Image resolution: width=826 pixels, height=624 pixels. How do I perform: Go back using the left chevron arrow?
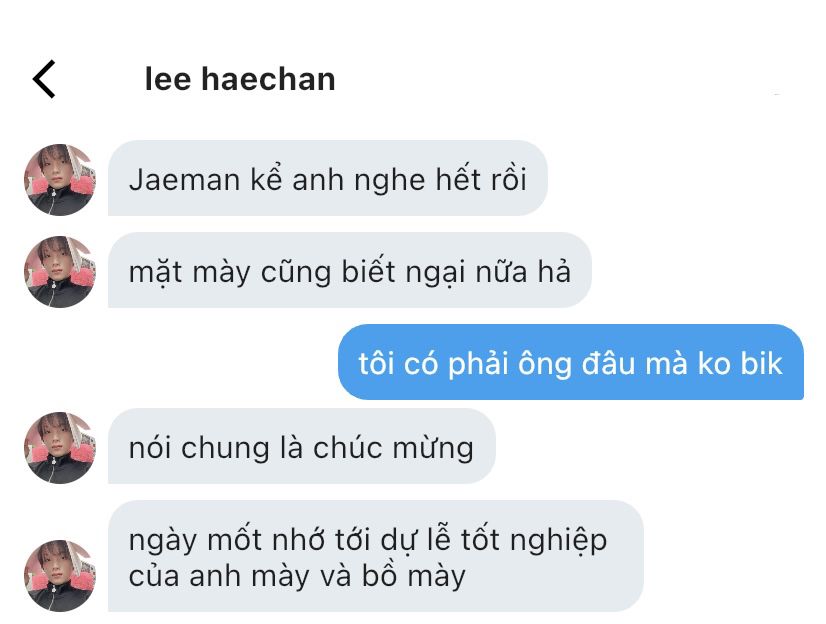tap(44, 79)
